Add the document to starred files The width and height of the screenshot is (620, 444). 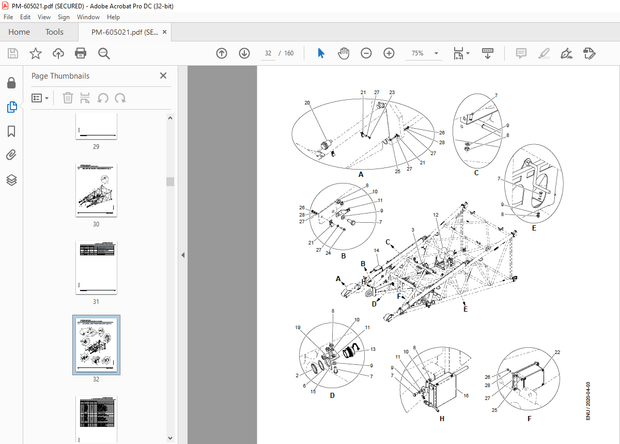[x=36, y=53]
